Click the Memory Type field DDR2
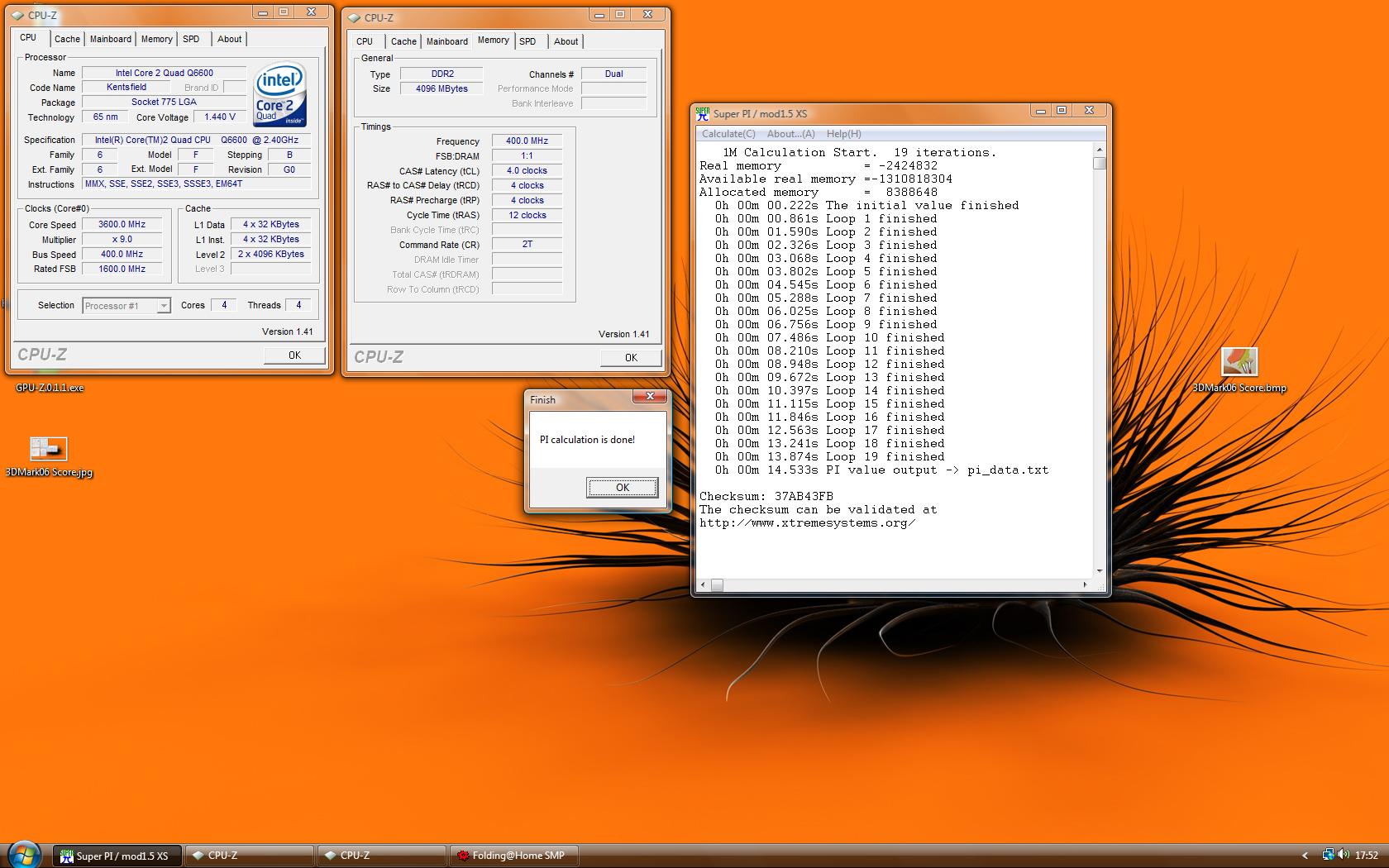Viewport: 1389px width, 868px height. click(x=442, y=74)
